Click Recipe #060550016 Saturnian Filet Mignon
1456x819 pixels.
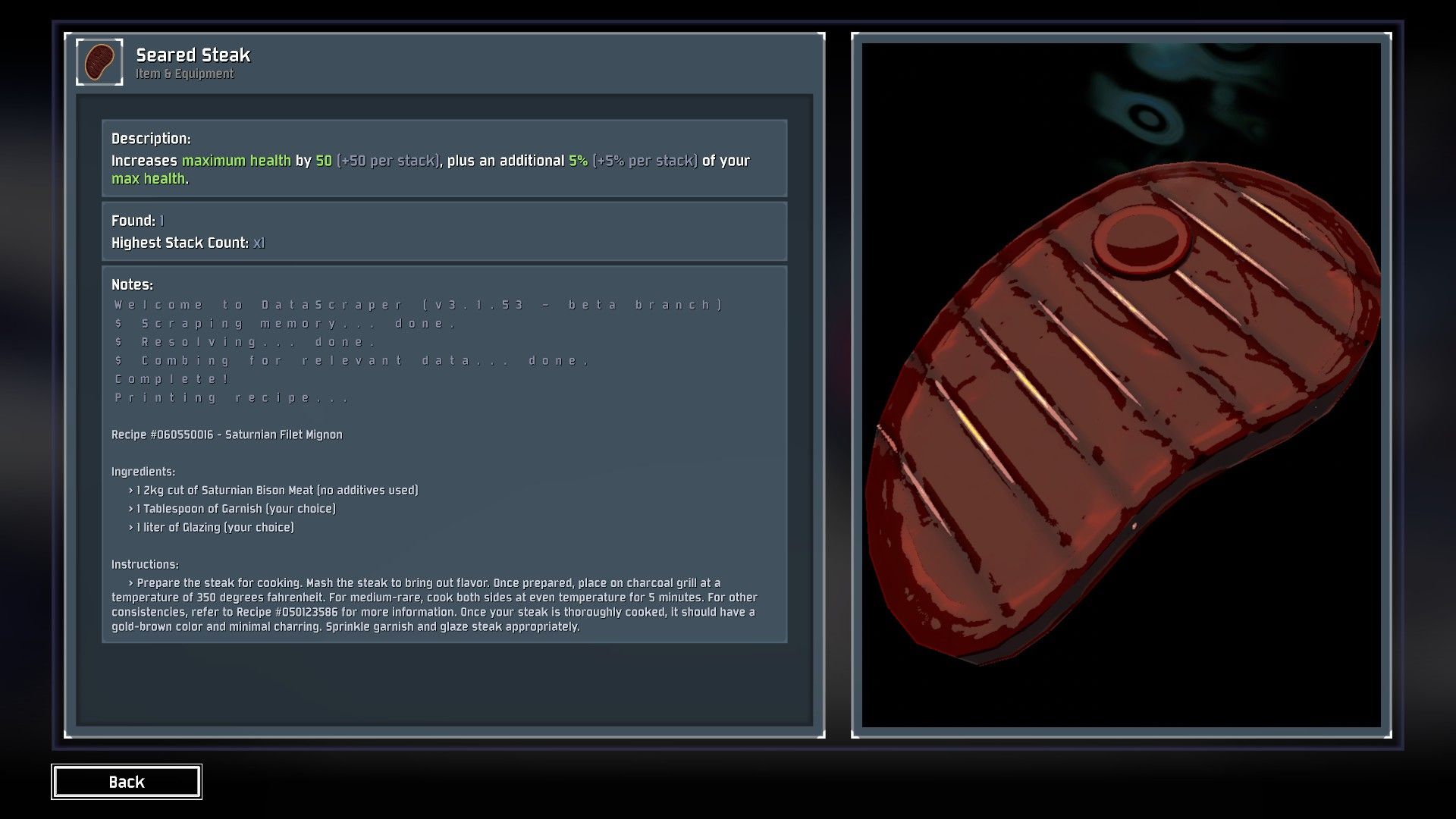tap(227, 435)
